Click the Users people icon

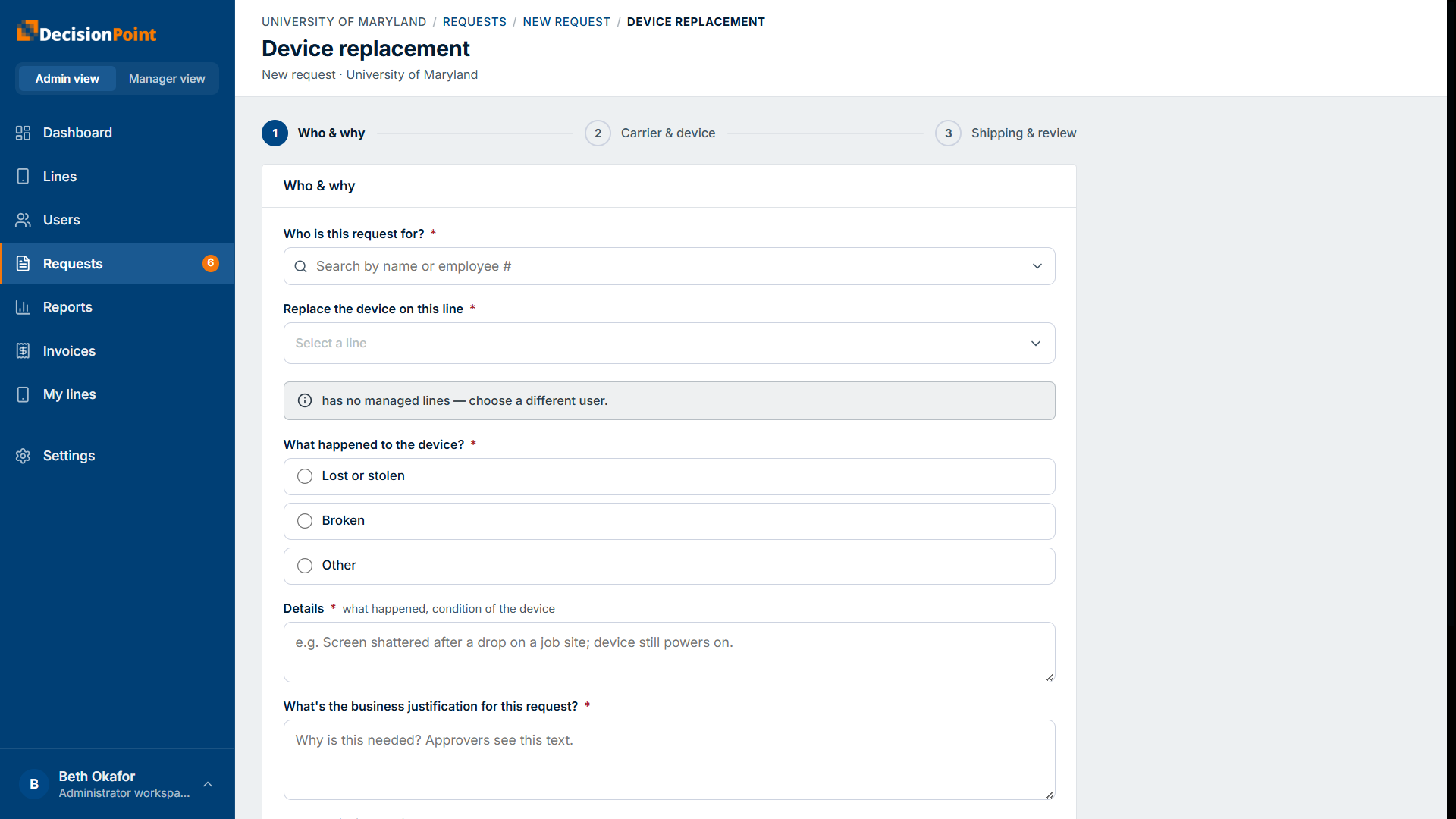pos(23,220)
